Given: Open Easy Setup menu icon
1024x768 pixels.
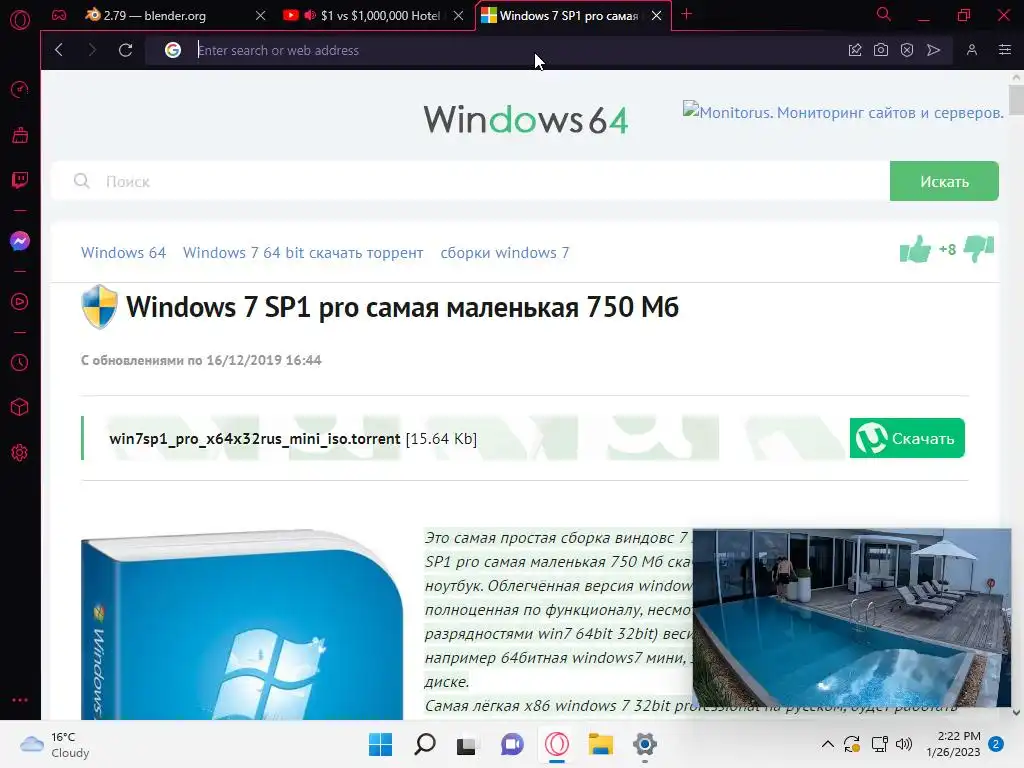Looking at the screenshot, I should [1005, 50].
